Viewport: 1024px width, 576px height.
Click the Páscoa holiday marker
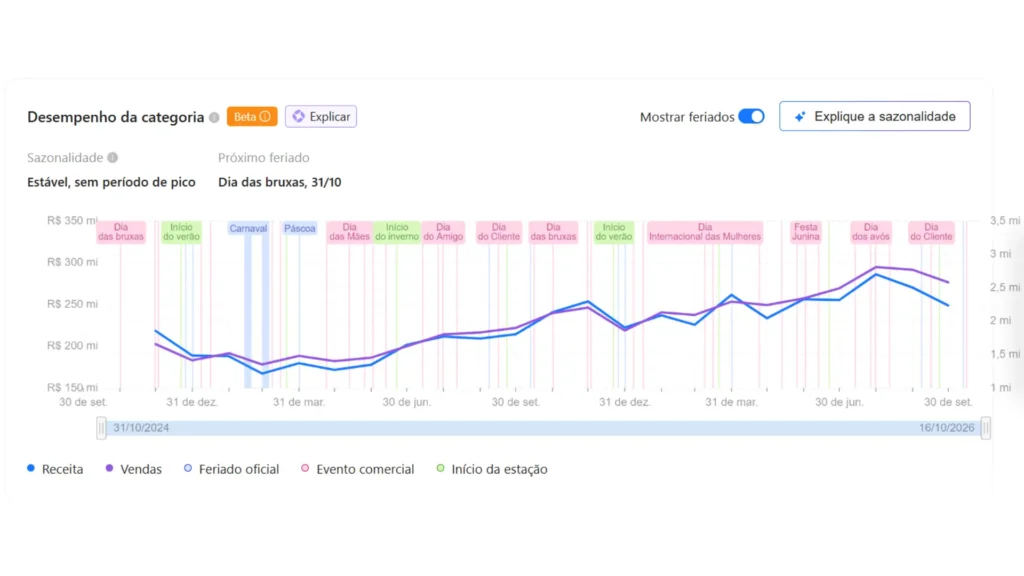(300, 229)
